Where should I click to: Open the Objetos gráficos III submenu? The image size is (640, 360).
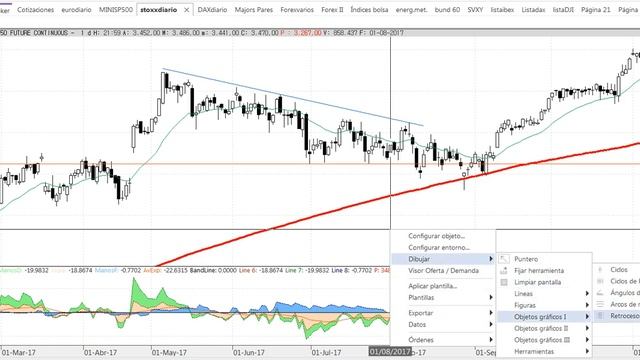tap(544, 340)
